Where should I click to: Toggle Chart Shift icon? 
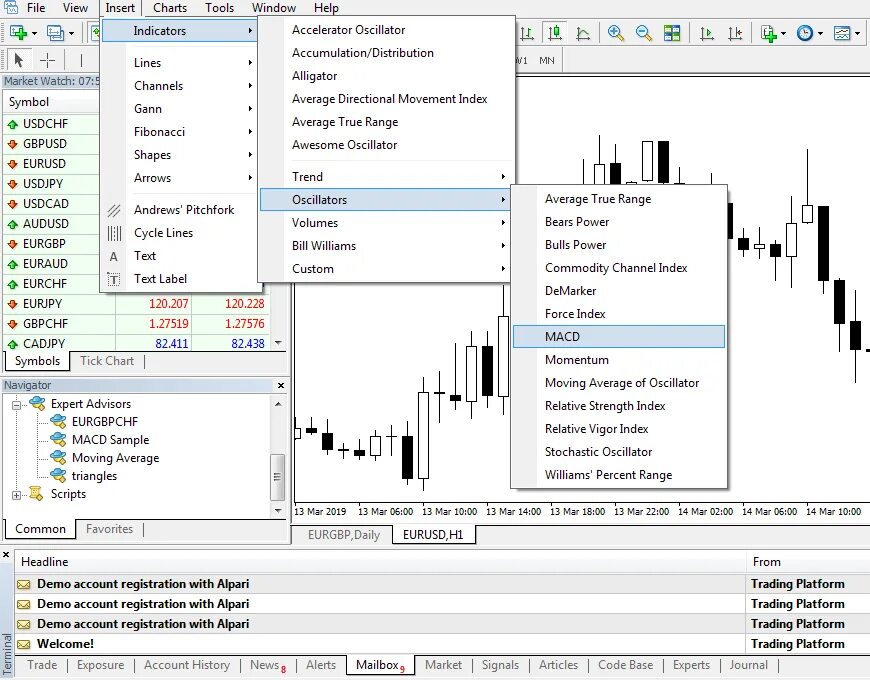point(735,33)
